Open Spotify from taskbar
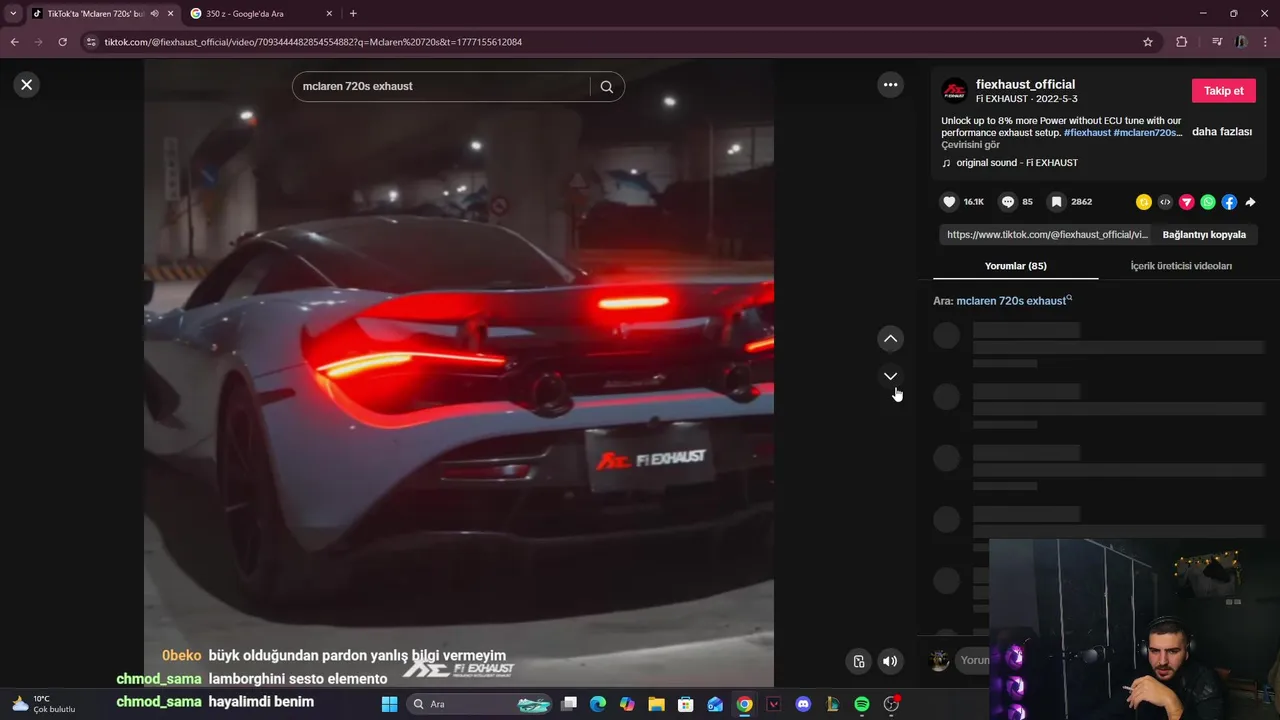The width and height of the screenshot is (1280, 720). 861,704
